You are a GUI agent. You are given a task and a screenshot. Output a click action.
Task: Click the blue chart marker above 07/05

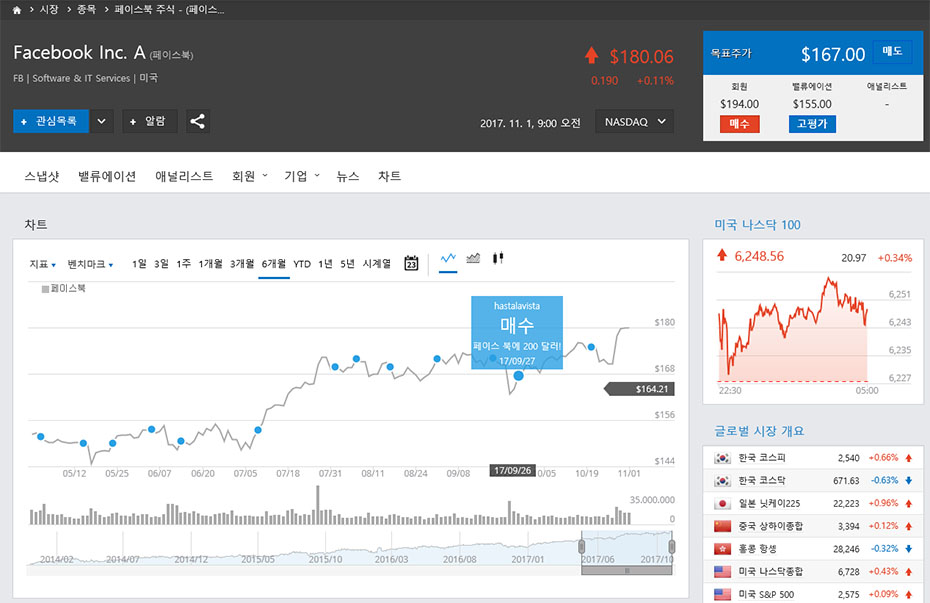tap(258, 430)
